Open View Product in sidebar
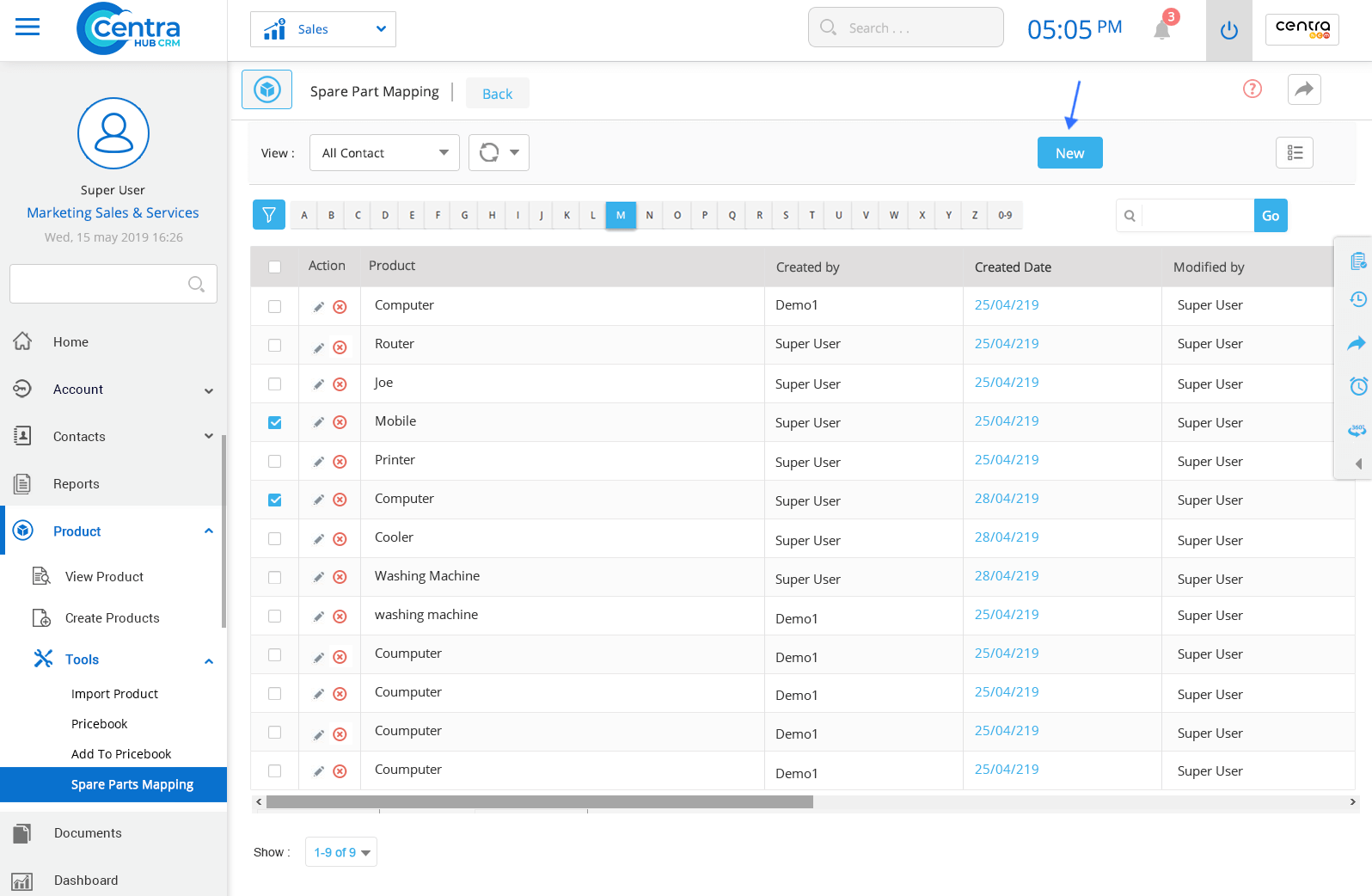The width and height of the screenshot is (1372, 896). click(104, 577)
